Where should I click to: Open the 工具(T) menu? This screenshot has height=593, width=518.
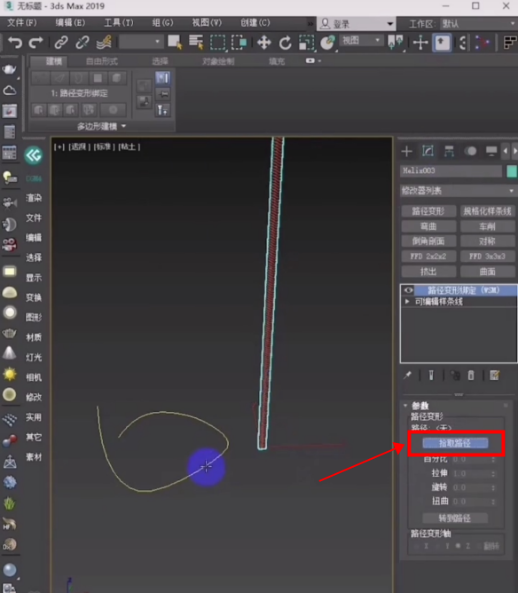point(119,23)
